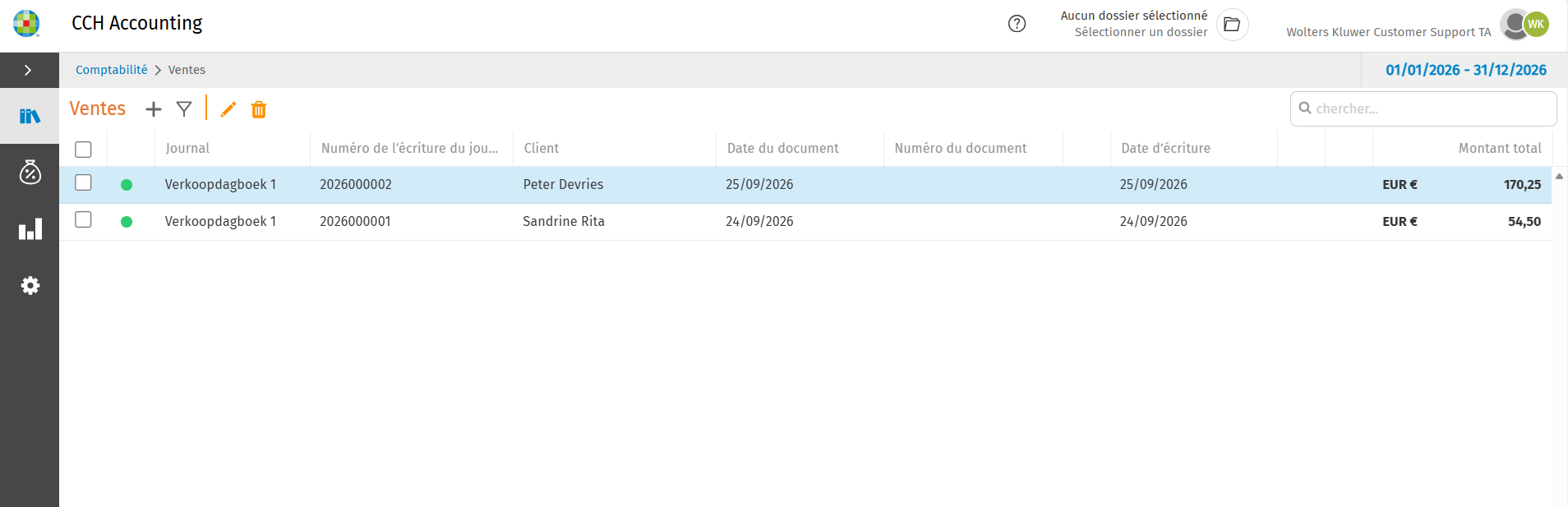This screenshot has width=1568, height=507.
Task: Open the percentage stopwatch sidebar icon
Action: click(x=30, y=172)
